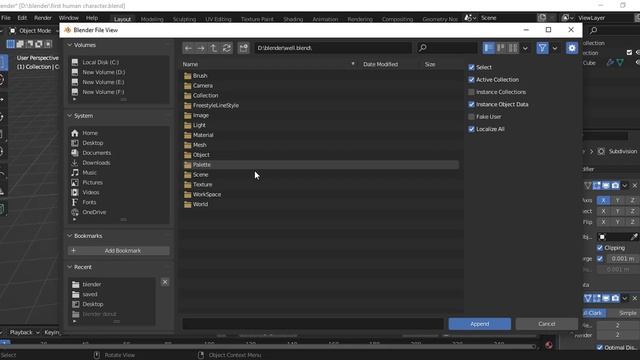Image resolution: width=640 pixels, height=360 pixels.
Task: Refresh the file list icon
Action: (227, 48)
